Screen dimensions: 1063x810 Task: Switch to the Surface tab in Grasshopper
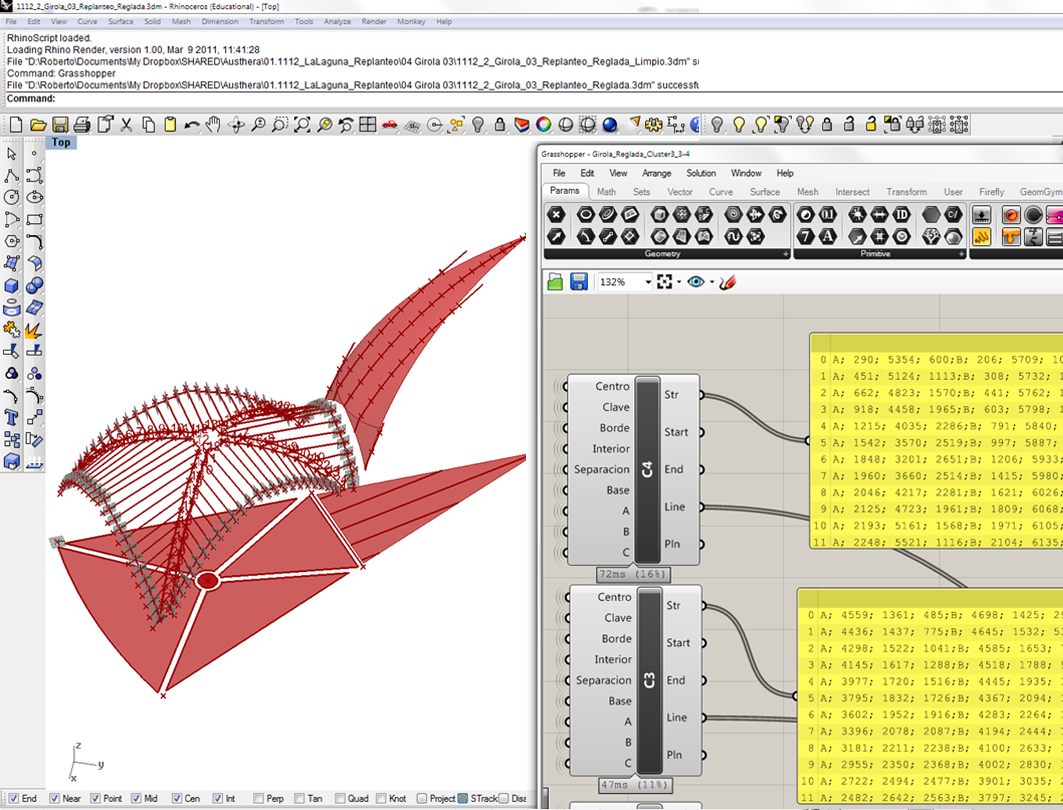pyautogui.click(x=765, y=192)
